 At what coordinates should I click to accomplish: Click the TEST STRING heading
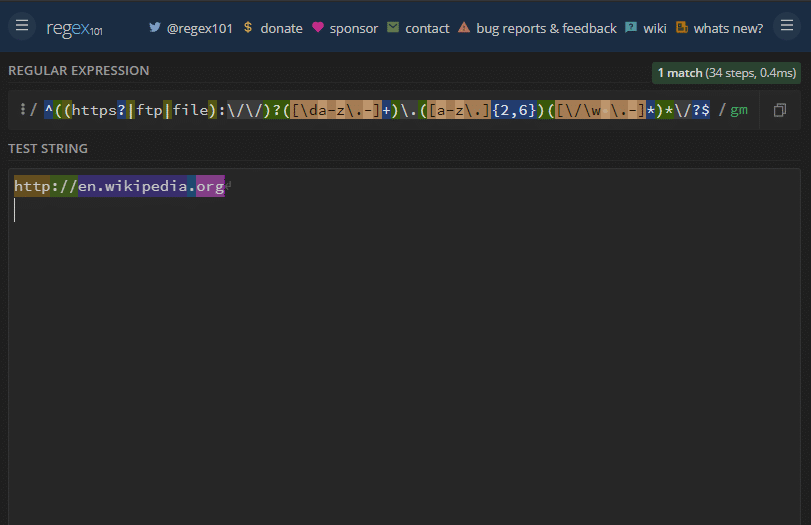(48, 149)
